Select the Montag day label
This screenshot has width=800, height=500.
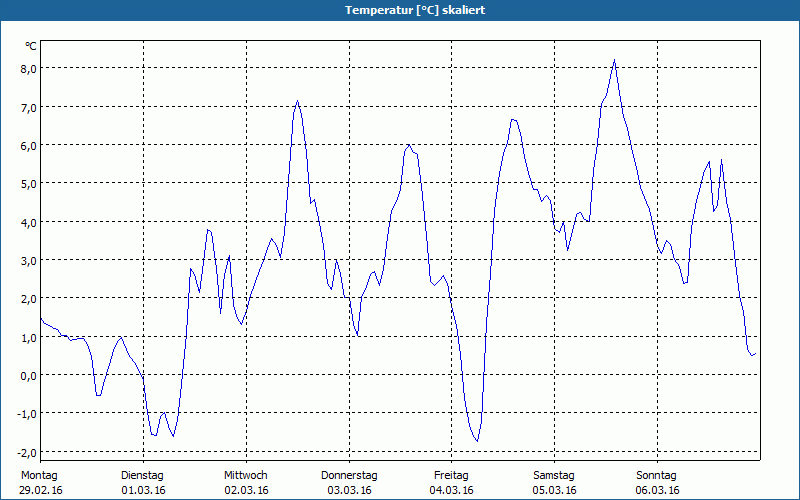39,476
